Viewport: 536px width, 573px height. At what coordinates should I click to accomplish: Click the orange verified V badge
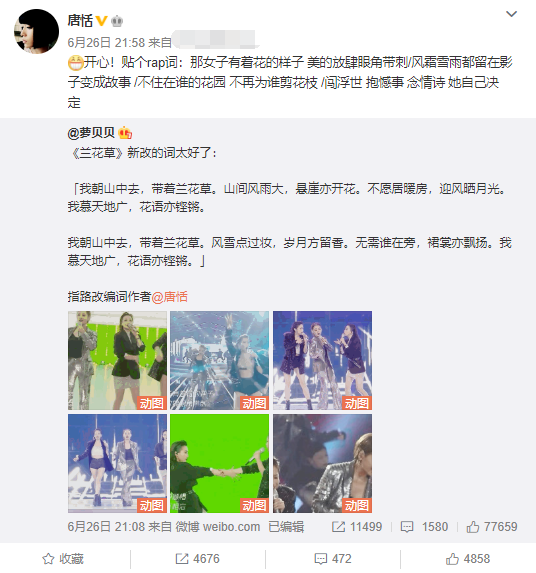pos(101,21)
